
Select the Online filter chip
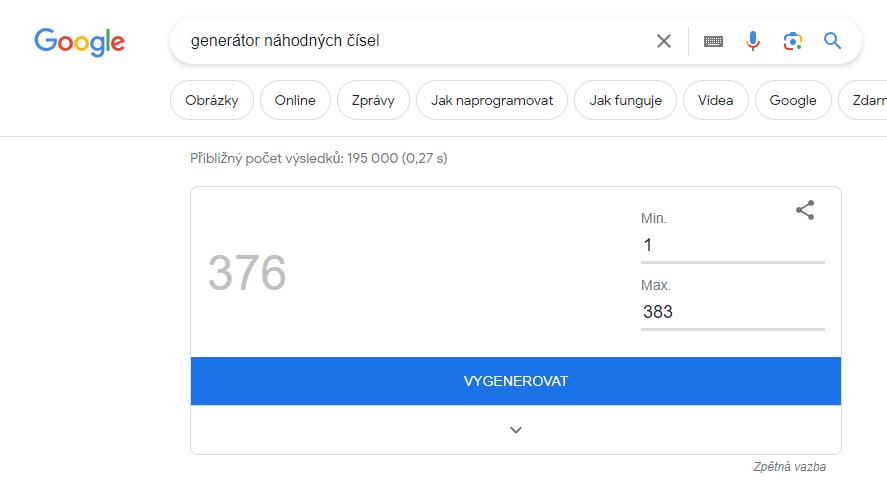point(295,100)
